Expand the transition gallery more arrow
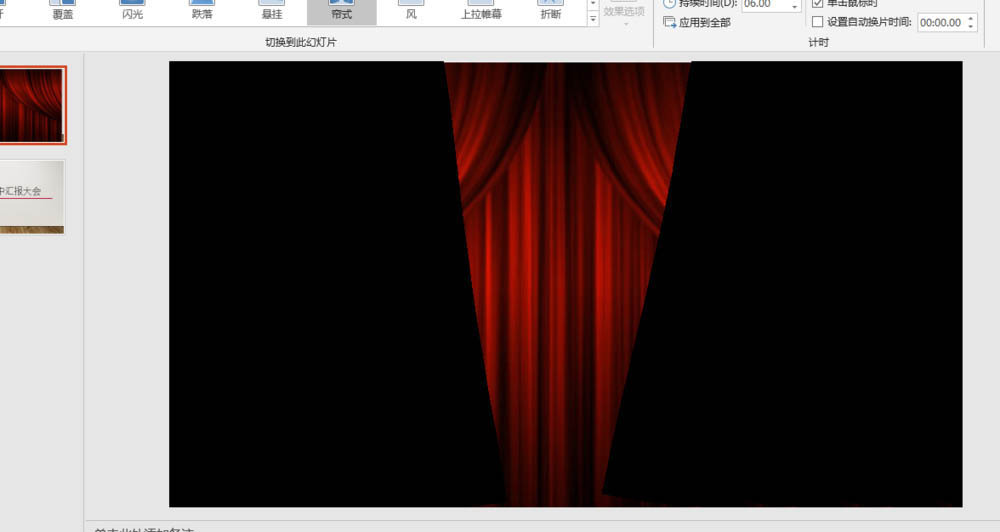Image resolution: width=1000 pixels, height=532 pixels. coord(593,19)
